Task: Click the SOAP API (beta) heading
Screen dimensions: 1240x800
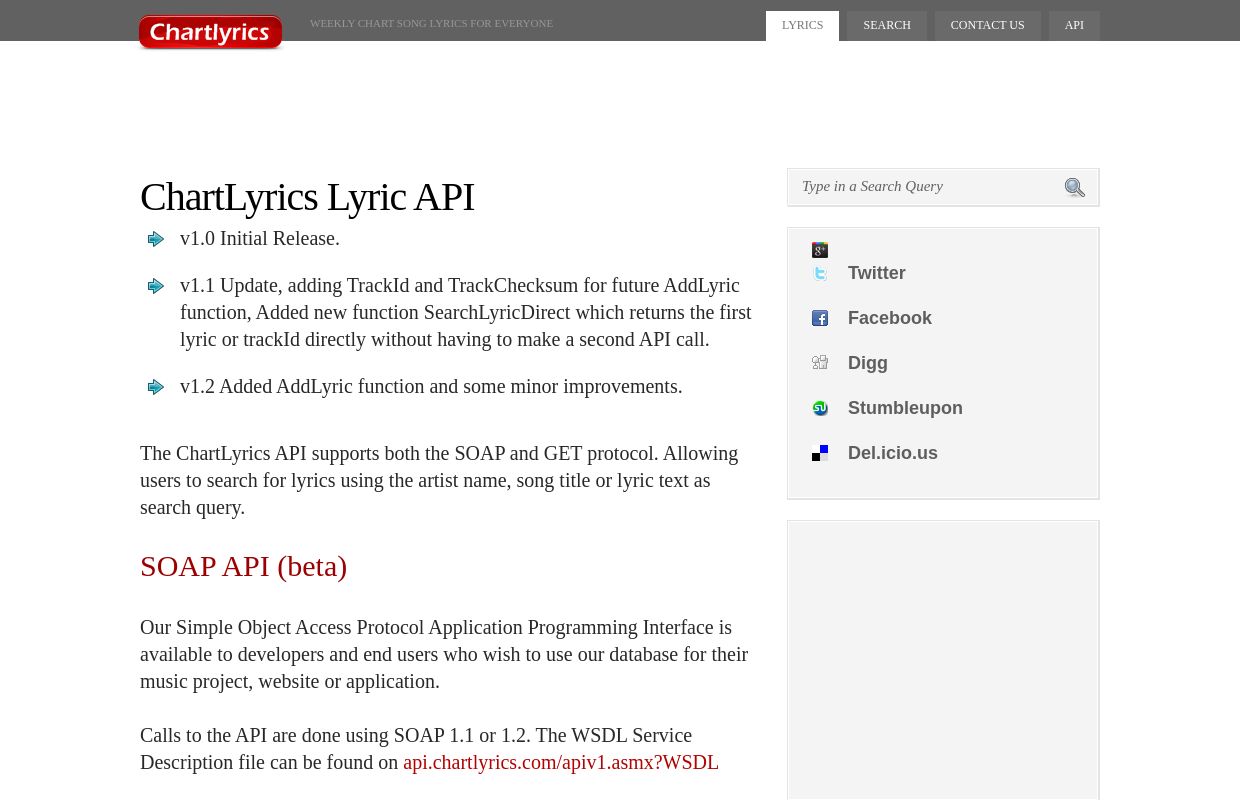Action: click(x=243, y=566)
